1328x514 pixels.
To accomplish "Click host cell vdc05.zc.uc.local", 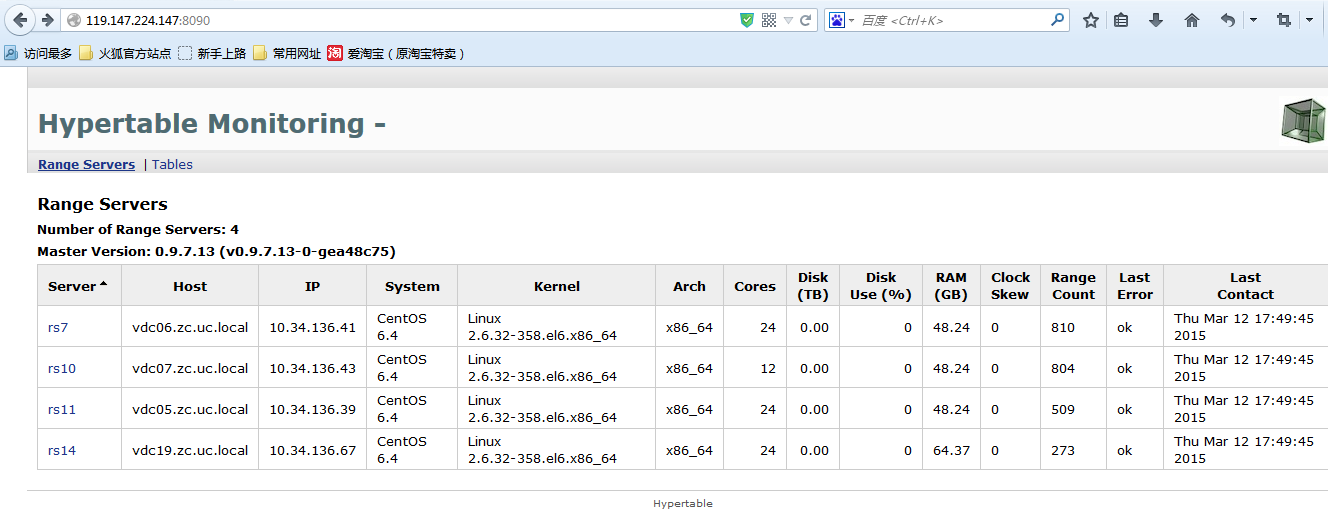I will [190, 409].
